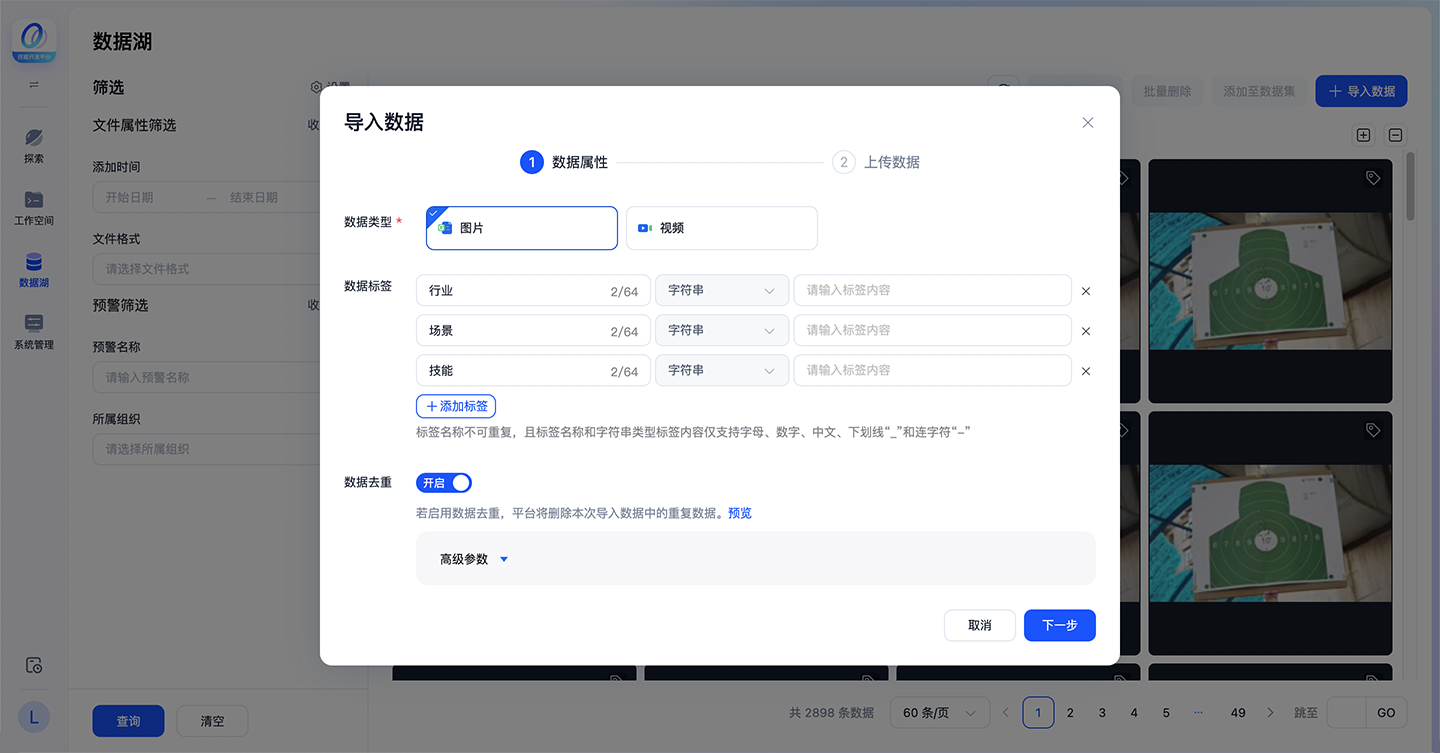Remove the 场景 tag row
The width and height of the screenshot is (1440, 753).
[1086, 331]
